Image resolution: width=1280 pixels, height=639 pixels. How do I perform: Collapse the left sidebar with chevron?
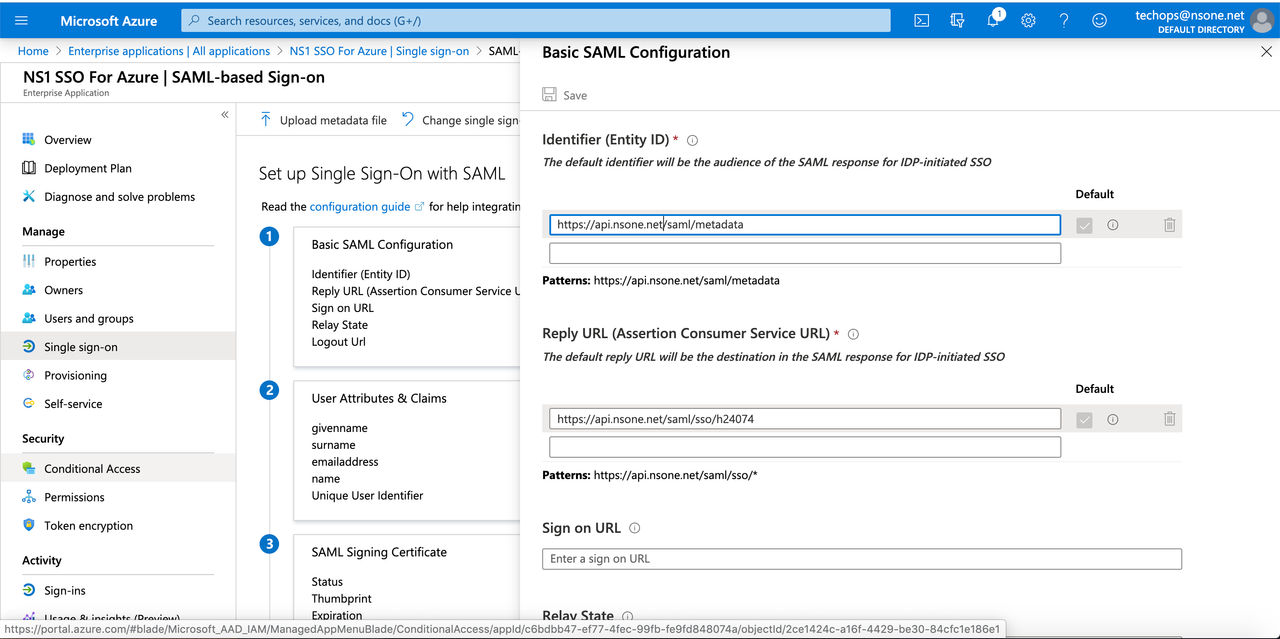(225, 115)
